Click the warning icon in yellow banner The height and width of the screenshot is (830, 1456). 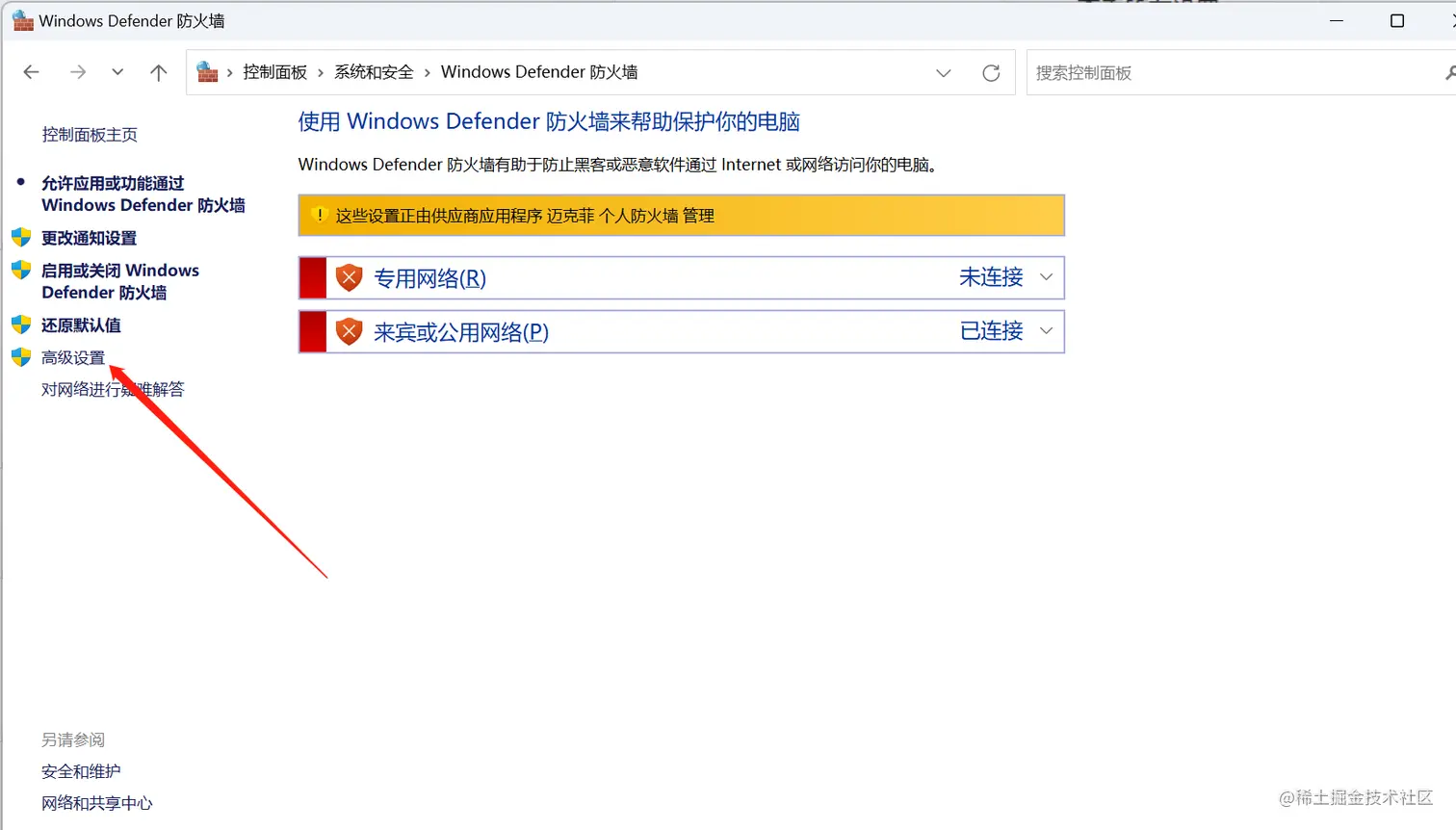coord(320,216)
